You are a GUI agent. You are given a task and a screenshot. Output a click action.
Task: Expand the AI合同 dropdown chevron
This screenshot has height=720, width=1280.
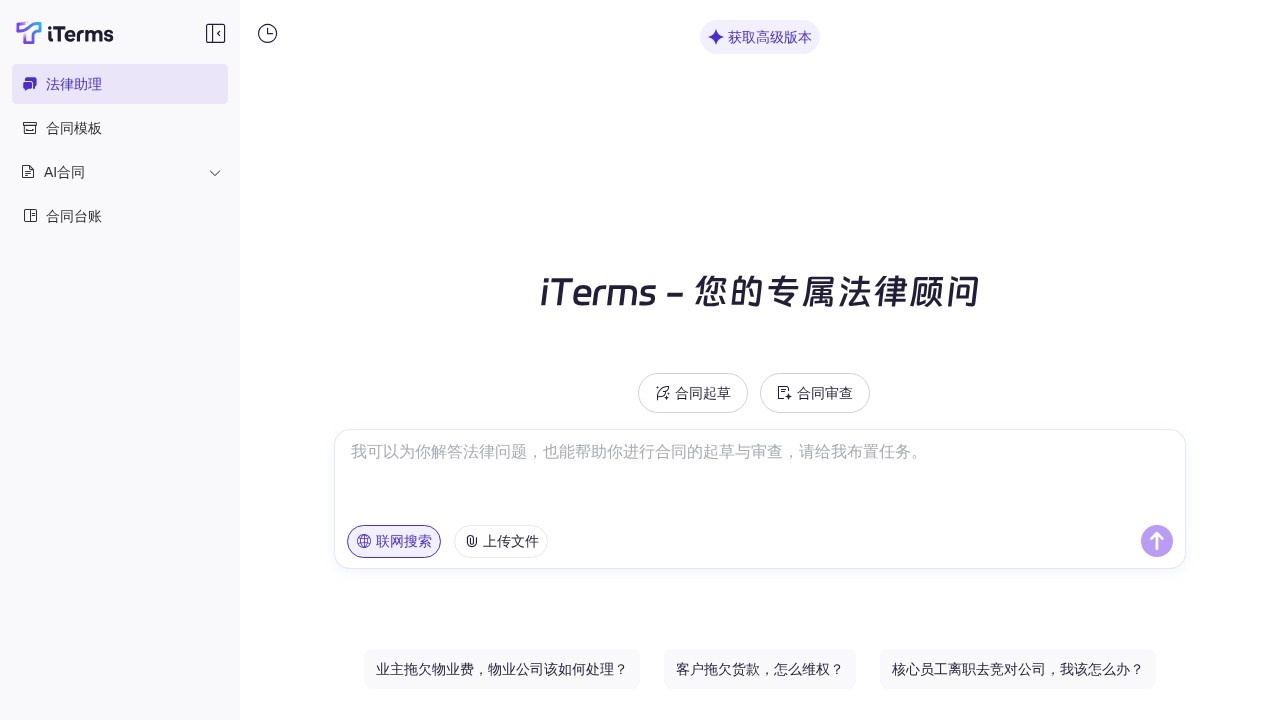[215, 172]
